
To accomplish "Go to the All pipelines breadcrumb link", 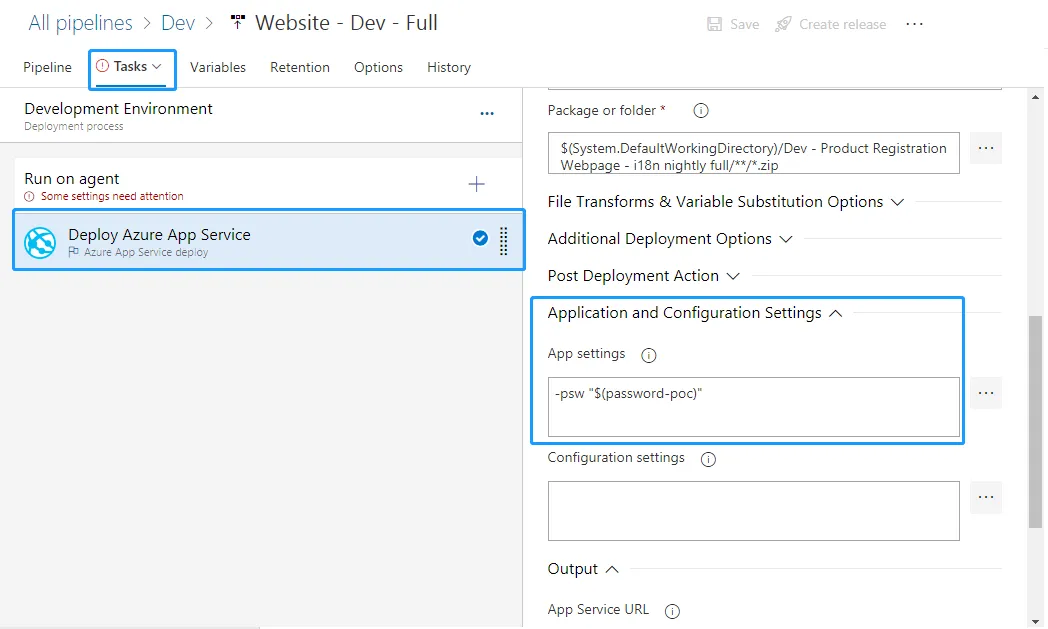I will (80, 23).
